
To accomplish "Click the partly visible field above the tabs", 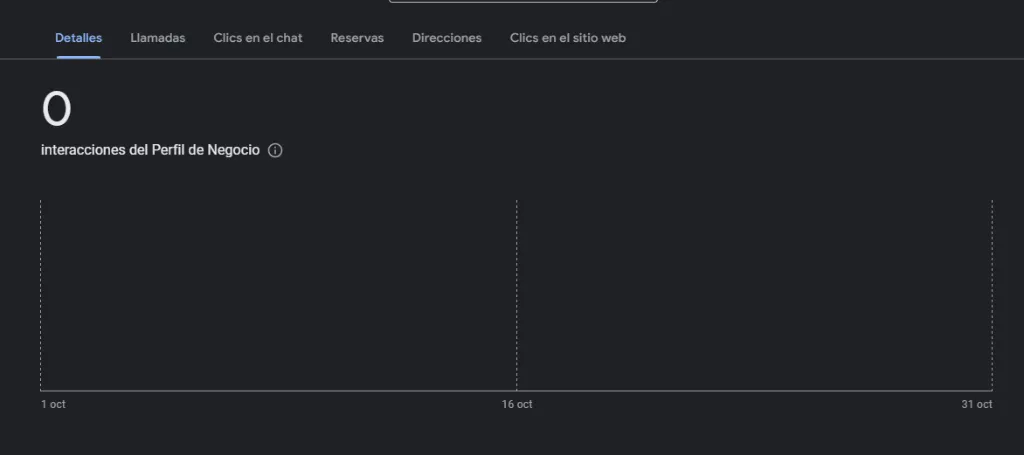I will [523, 1].
